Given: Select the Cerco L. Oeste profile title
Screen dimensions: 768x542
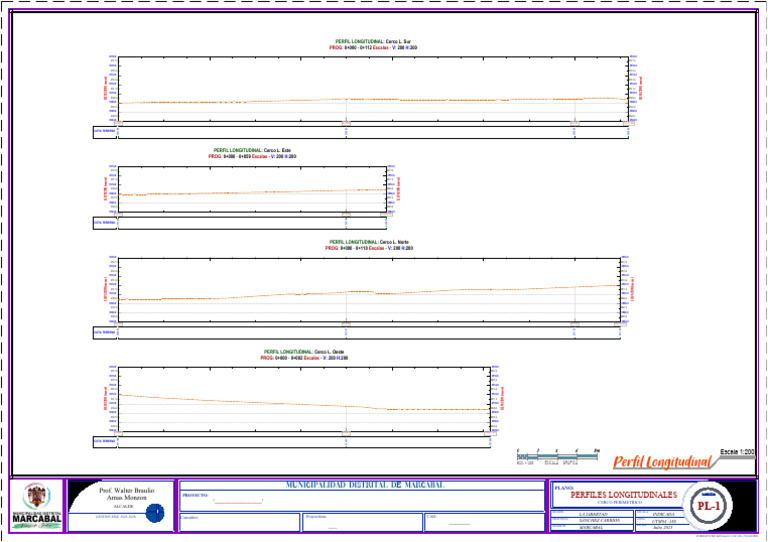Looking at the screenshot, I should (304, 355).
